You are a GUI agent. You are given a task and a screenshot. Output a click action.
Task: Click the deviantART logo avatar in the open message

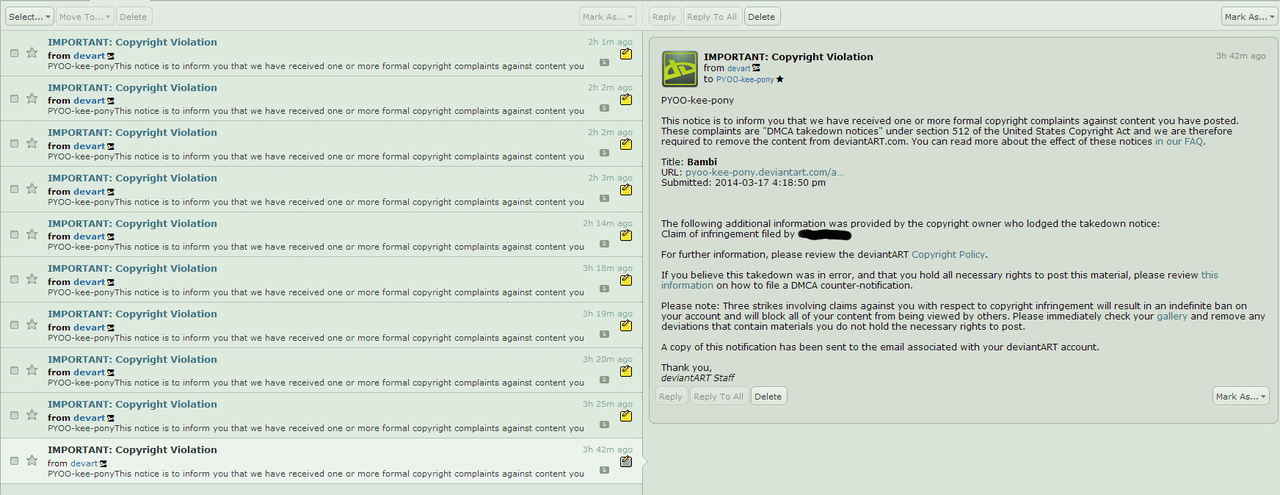[680, 68]
